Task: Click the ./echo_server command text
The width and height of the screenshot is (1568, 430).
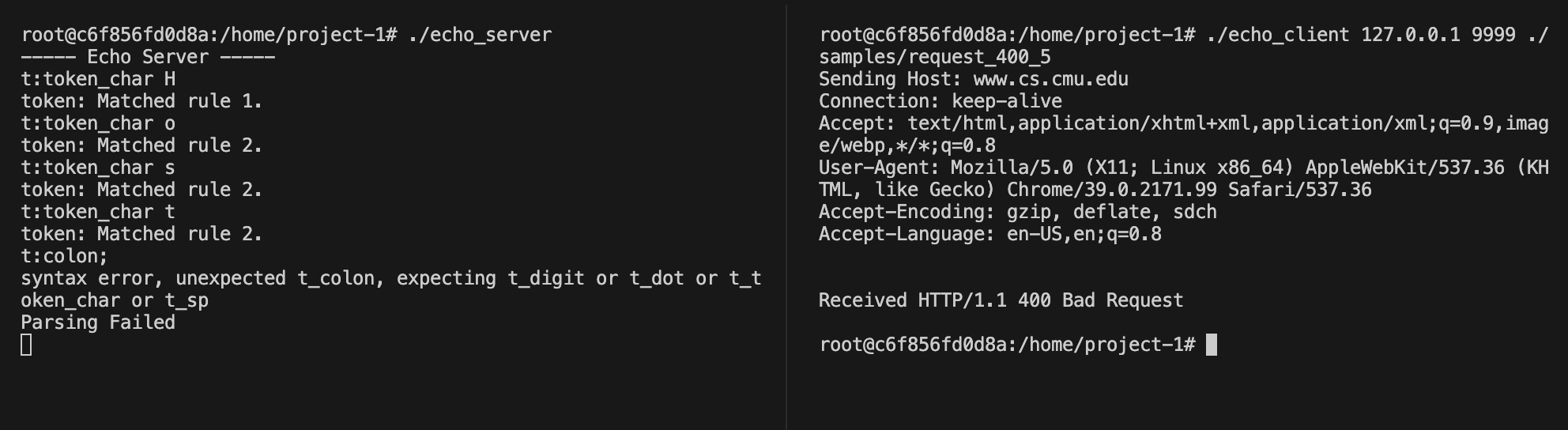Action: [x=480, y=35]
